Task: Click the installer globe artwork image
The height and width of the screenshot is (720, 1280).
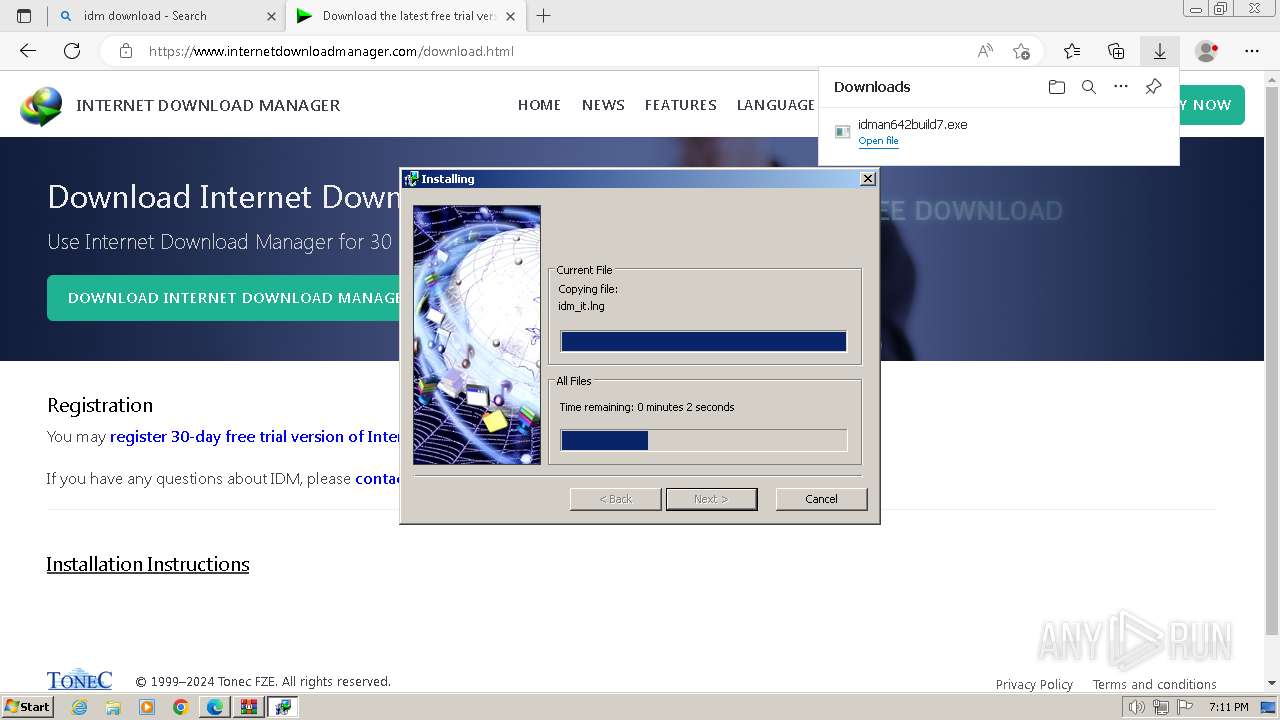Action: (x=477, y=335)
